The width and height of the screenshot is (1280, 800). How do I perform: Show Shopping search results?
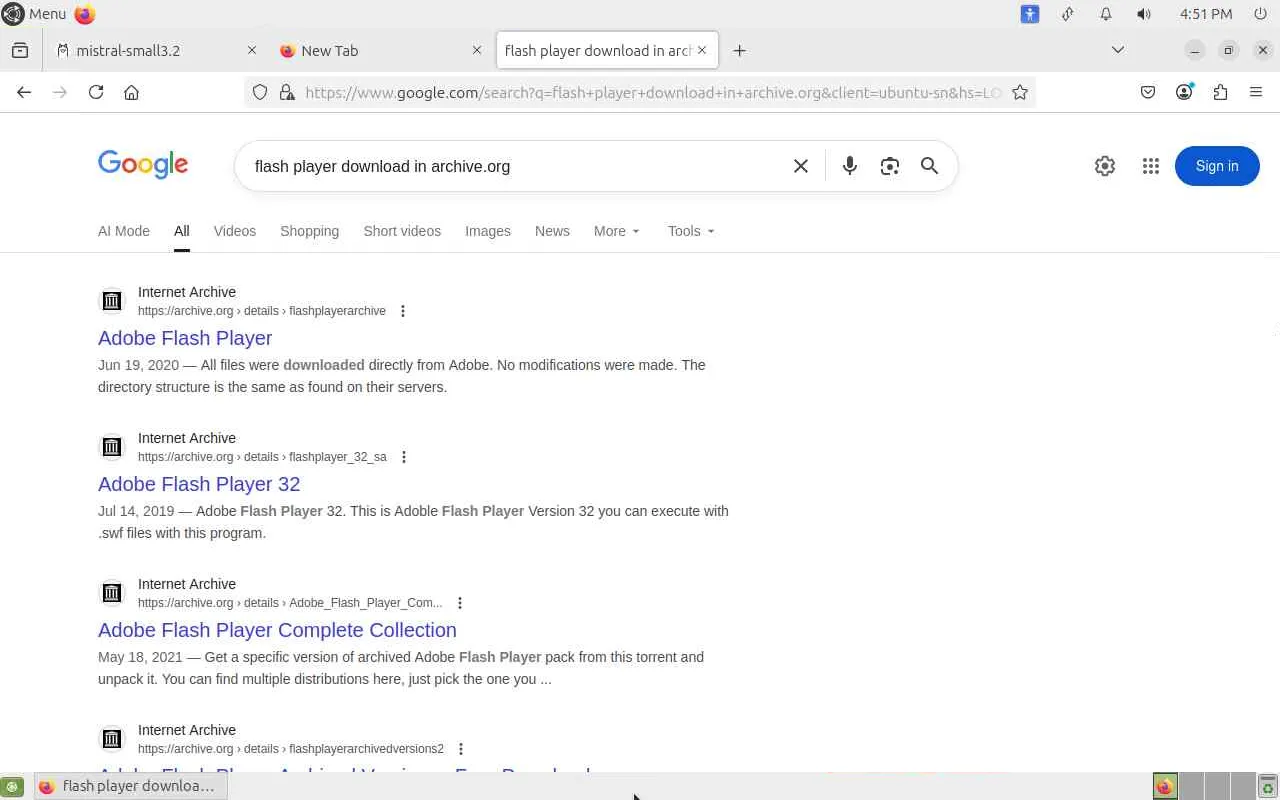[x=309, y=231]
